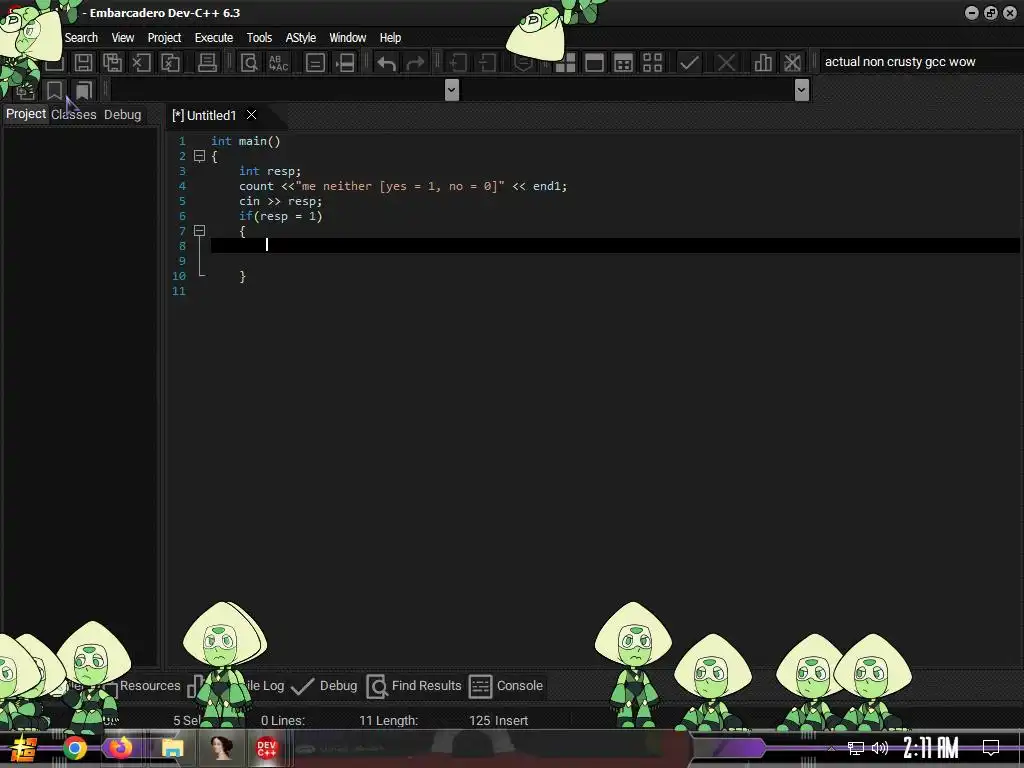The image size is (1024, 768).
Task: Open the View menu
Action: click(123, 38)
